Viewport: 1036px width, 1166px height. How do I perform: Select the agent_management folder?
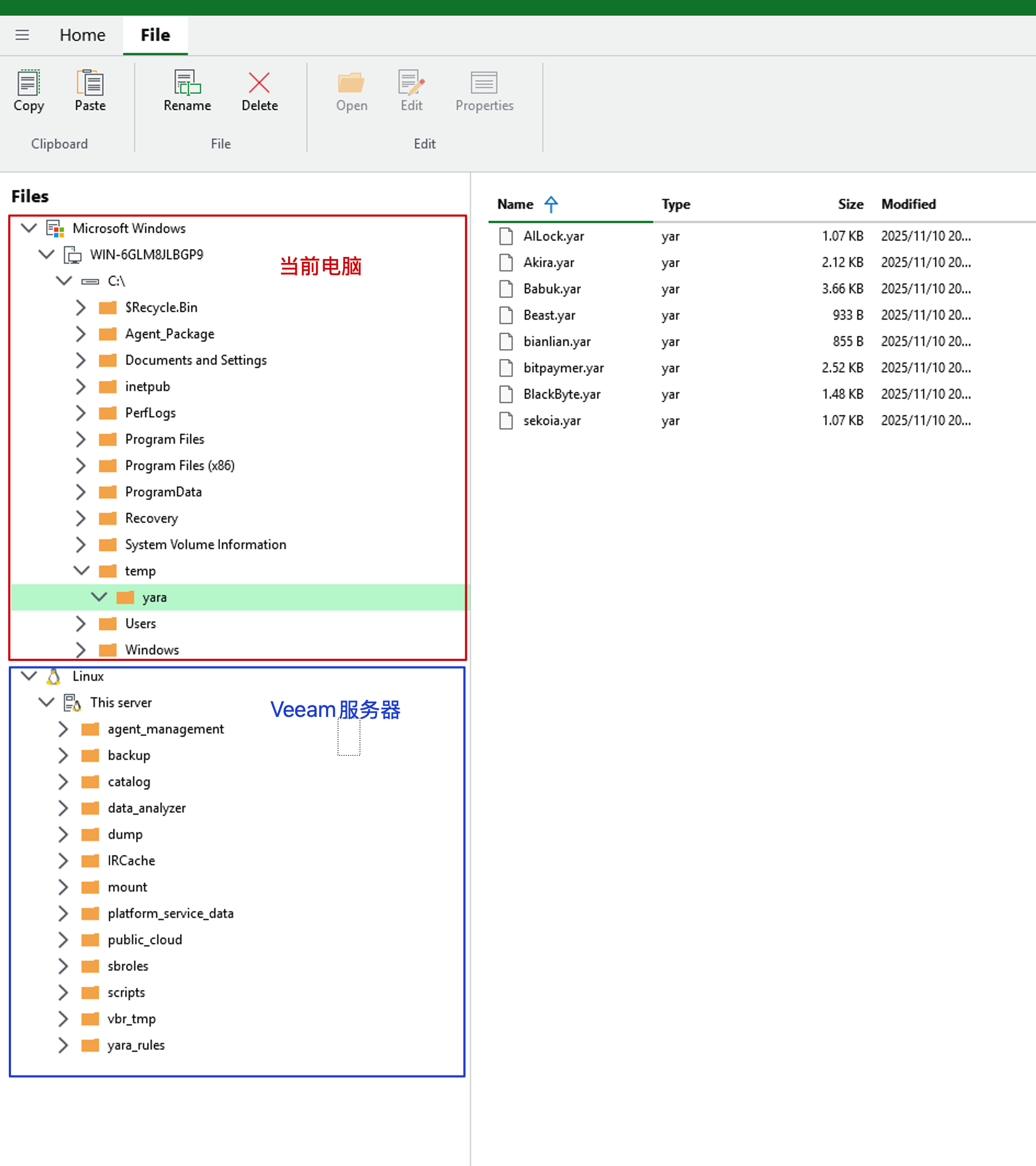(x=166, y=729)
